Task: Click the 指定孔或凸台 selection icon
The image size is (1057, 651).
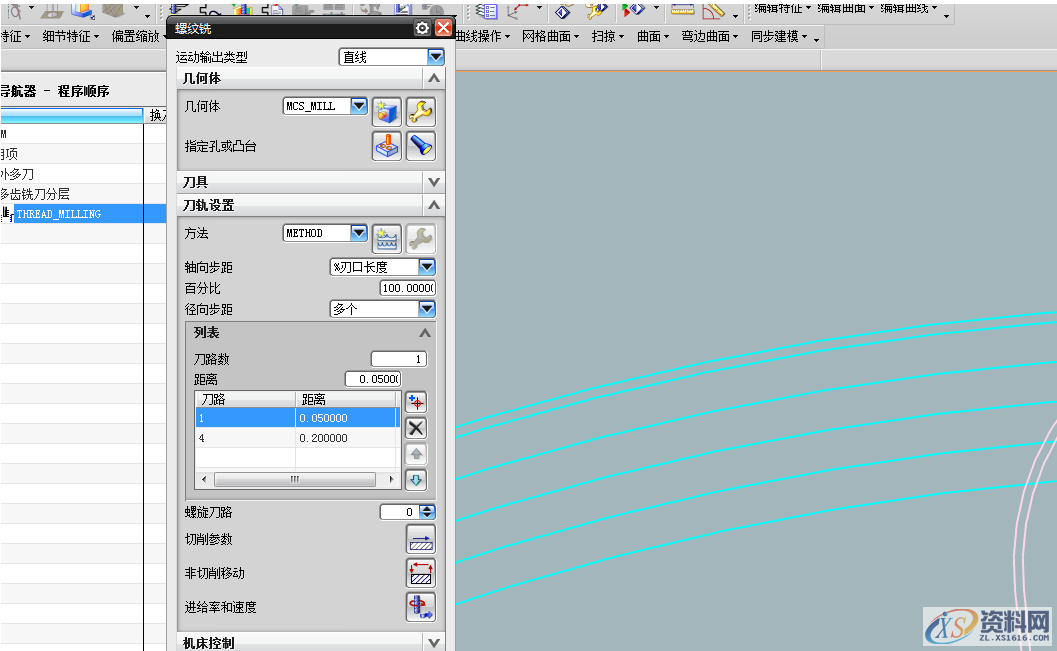Action: pos(386,145)
